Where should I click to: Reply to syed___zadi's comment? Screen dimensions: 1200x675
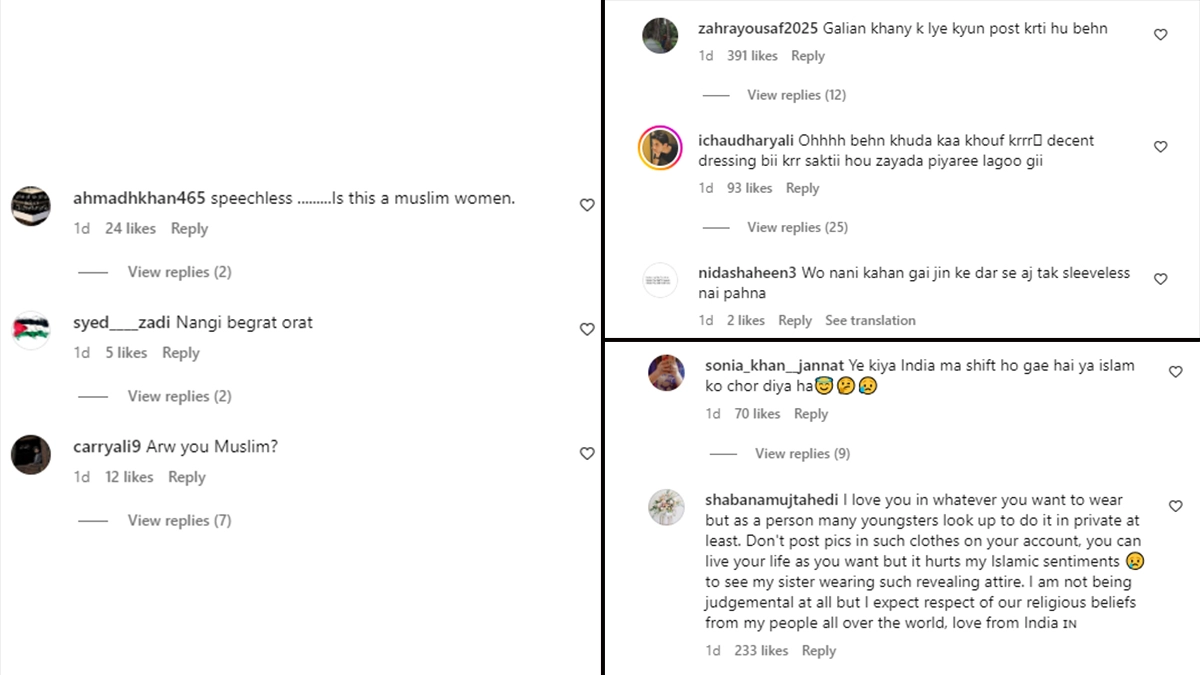click(x=181, y=353)
